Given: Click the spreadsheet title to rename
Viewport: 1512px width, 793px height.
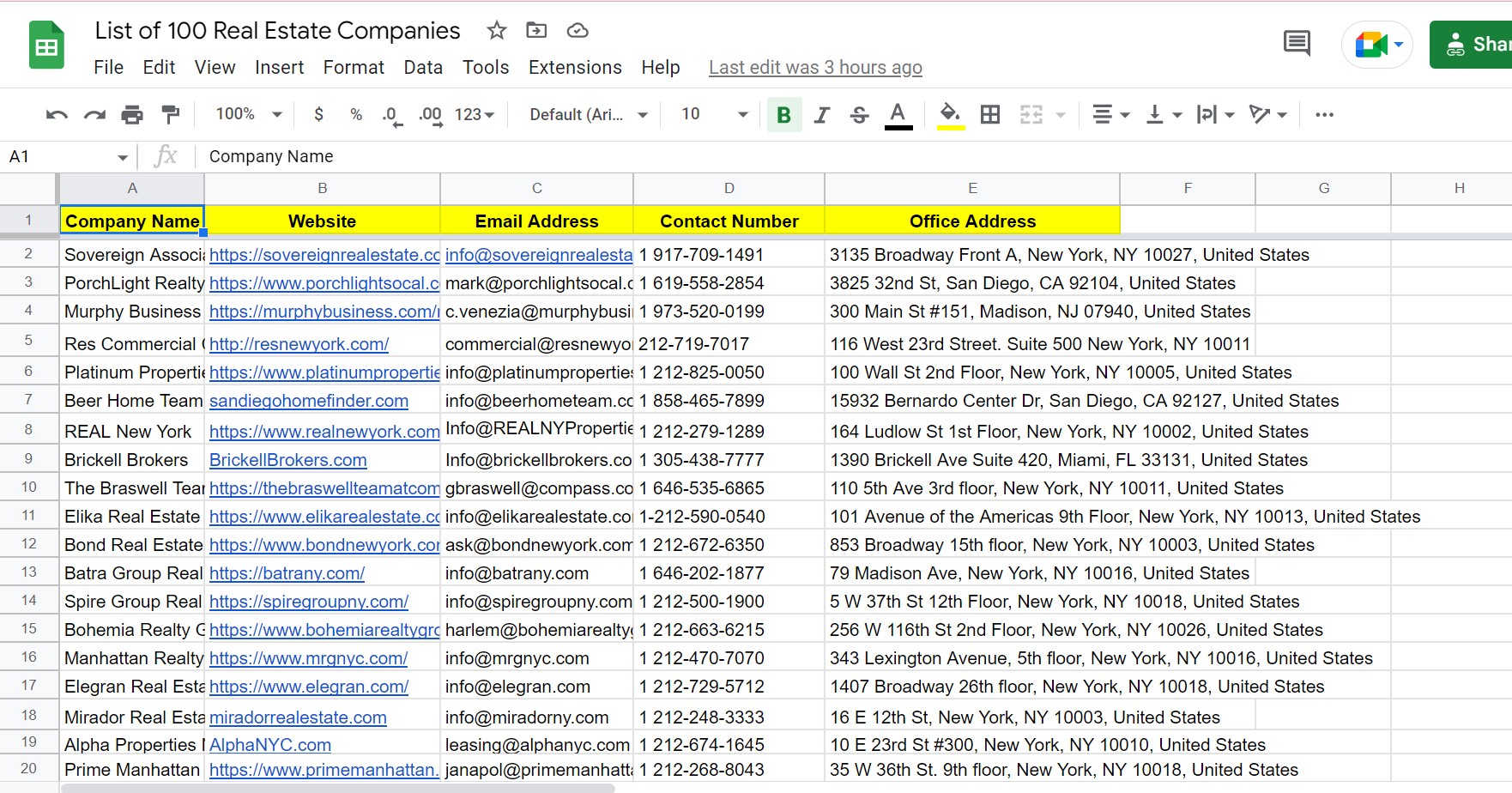Looking at the screenshot, I should coord(277,31).
